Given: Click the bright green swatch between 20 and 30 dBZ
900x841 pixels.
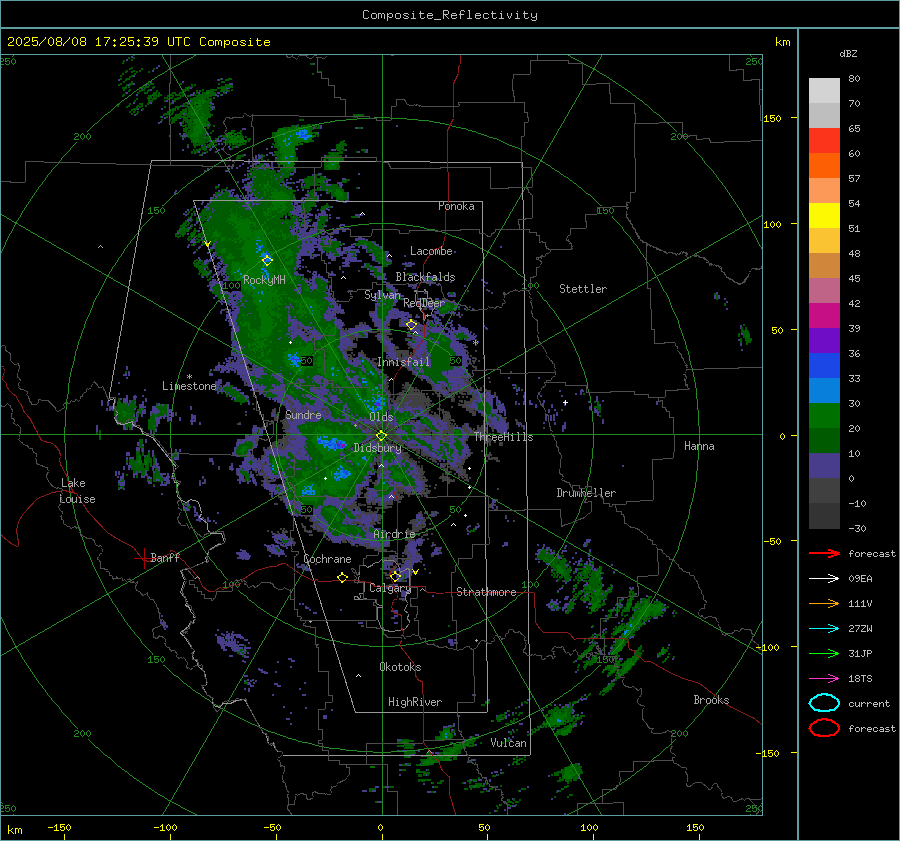Looking at the screenshot, I should [824, 416].
